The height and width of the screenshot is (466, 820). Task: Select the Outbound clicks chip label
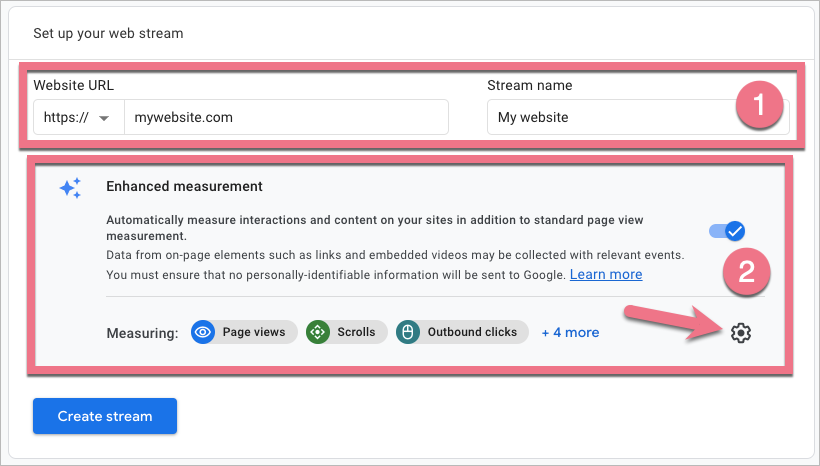[x=472, y=332]
